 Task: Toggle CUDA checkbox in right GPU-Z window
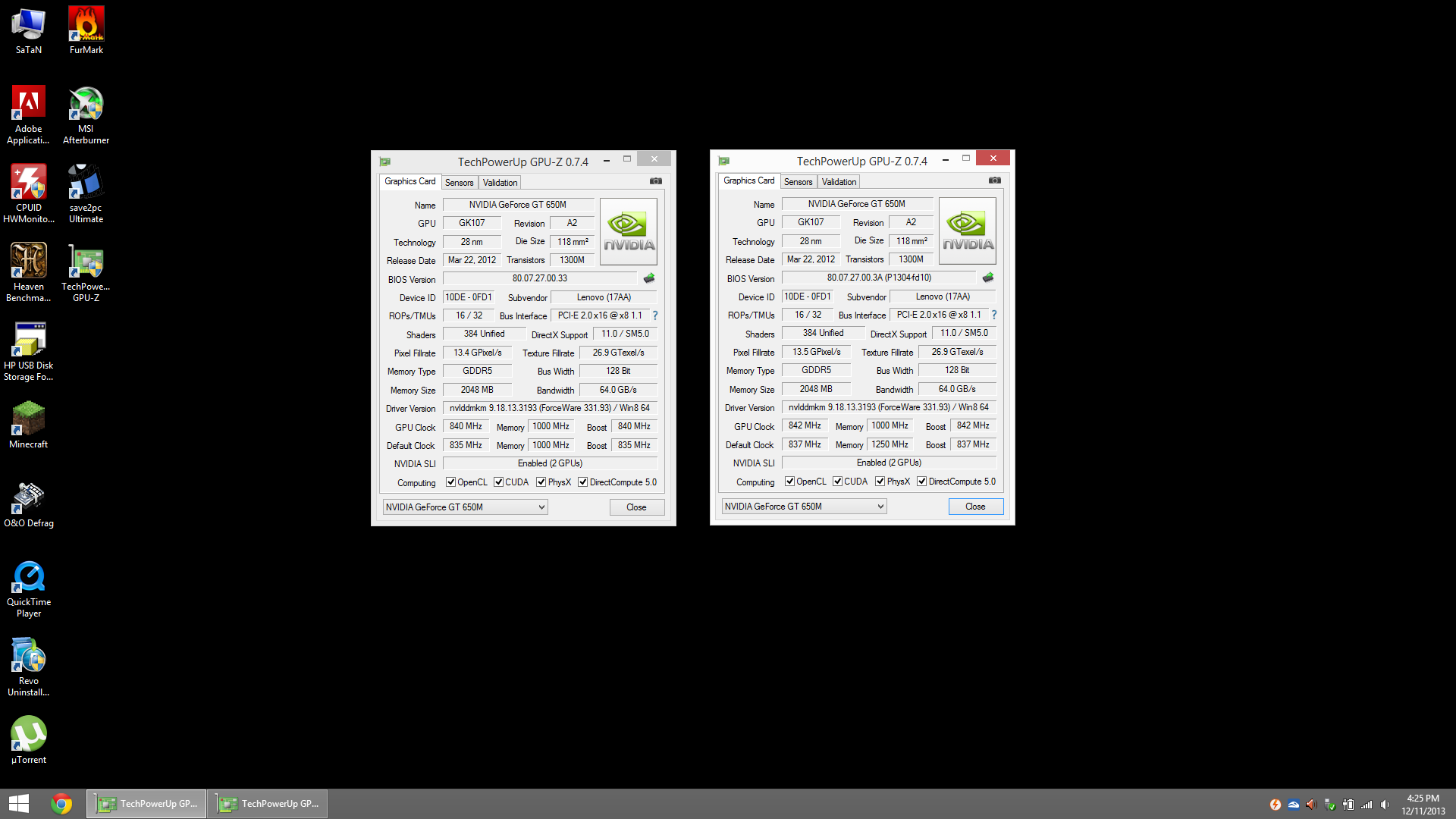(837, 482)
